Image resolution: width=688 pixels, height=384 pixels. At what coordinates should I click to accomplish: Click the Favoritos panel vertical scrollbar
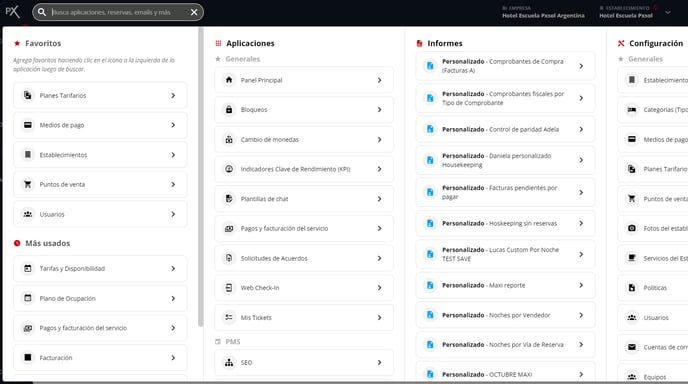point(201,177)
